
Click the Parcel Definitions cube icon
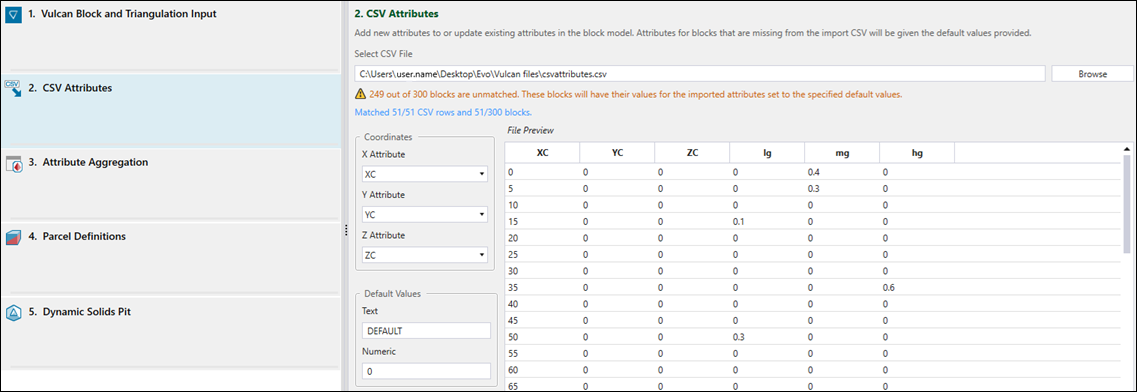click(14, 237)
